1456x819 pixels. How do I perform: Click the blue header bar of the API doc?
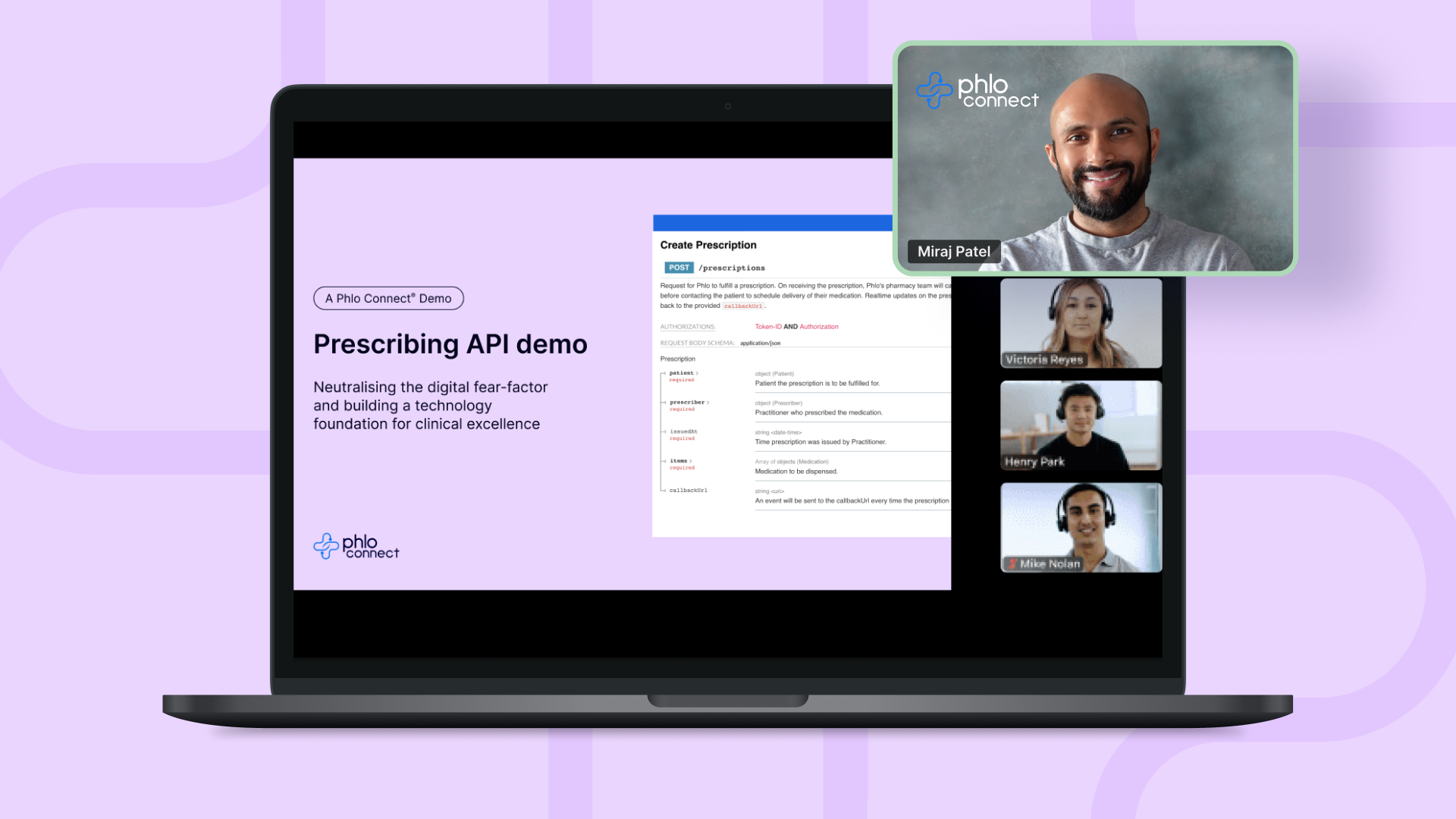(773, 223)
